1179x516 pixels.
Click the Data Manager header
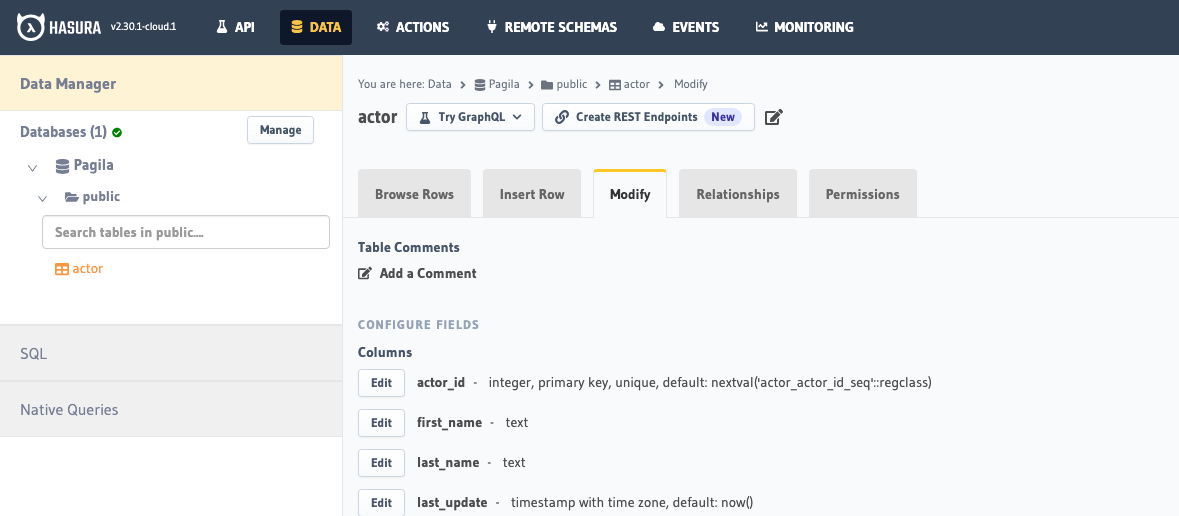(x=171, y=83)
